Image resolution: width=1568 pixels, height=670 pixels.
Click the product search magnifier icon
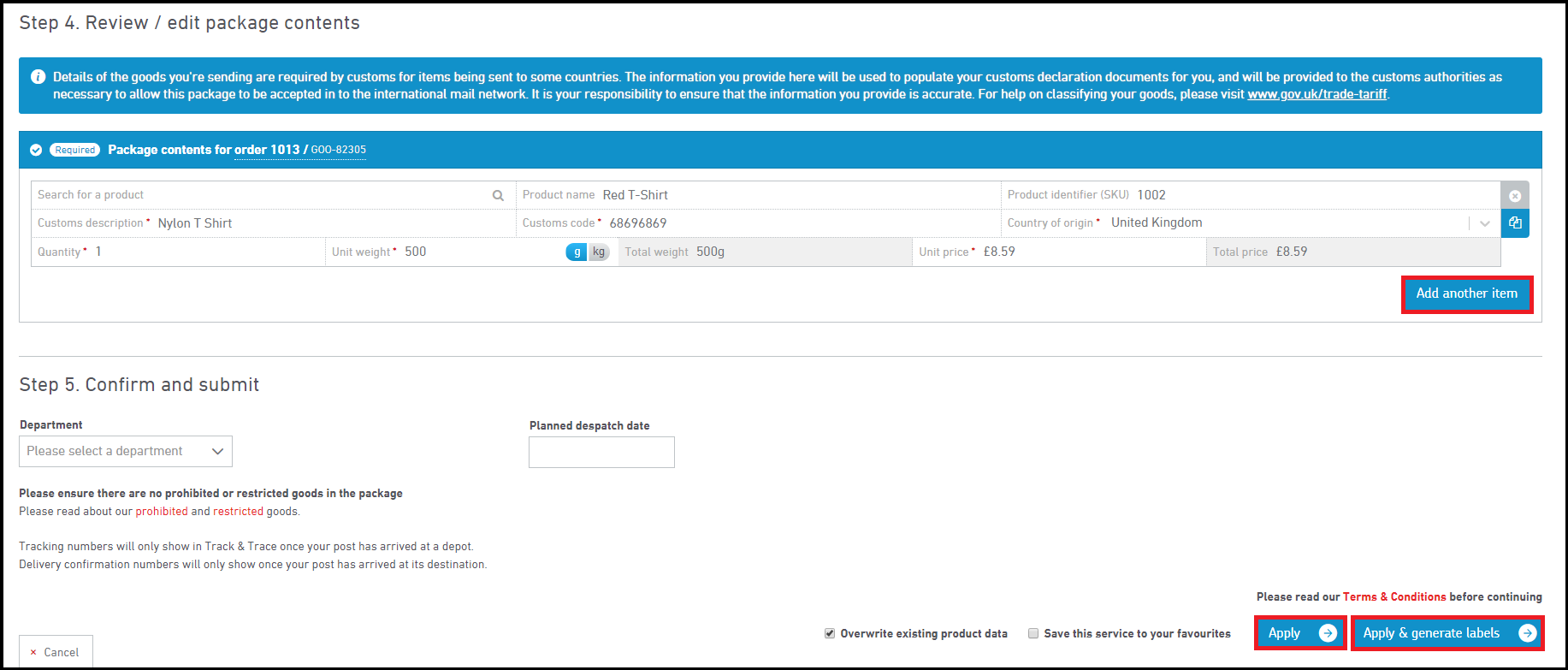click(x=498, y=196)
